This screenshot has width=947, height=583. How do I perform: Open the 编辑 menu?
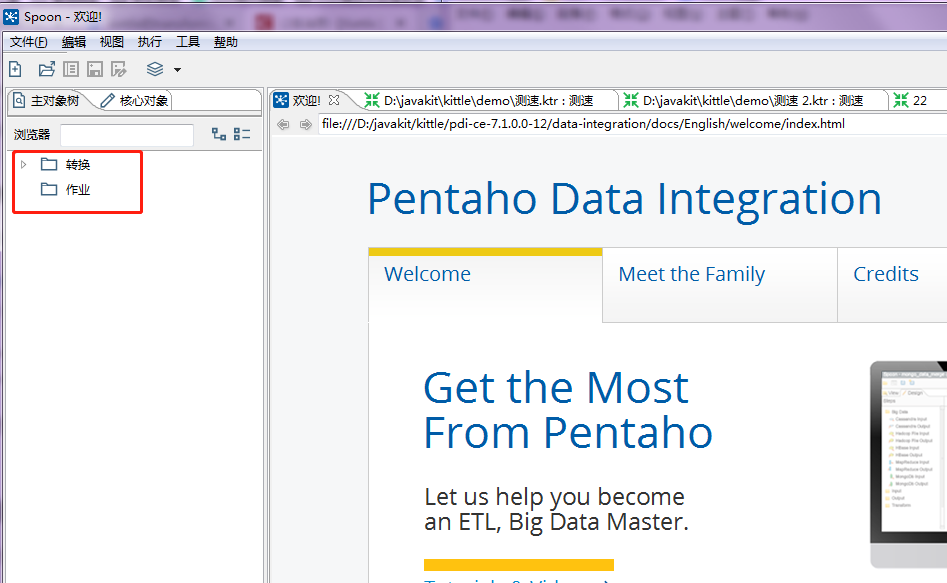click(74, 42)
